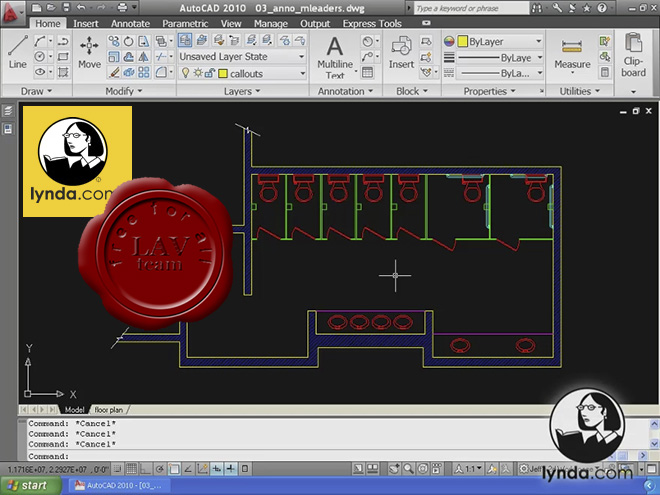Toggle Ortho mode in status bar
The width and height of the screenshot is (660, 495).
click(145, 468)
